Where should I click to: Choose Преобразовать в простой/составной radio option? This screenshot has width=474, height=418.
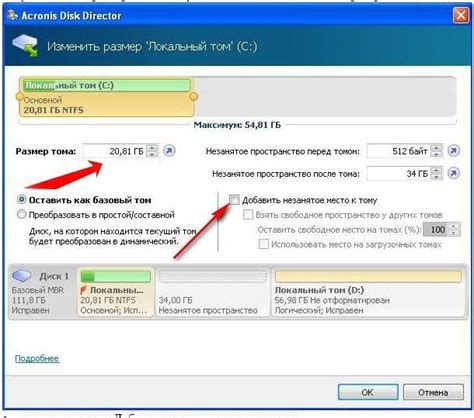(22, 214)
